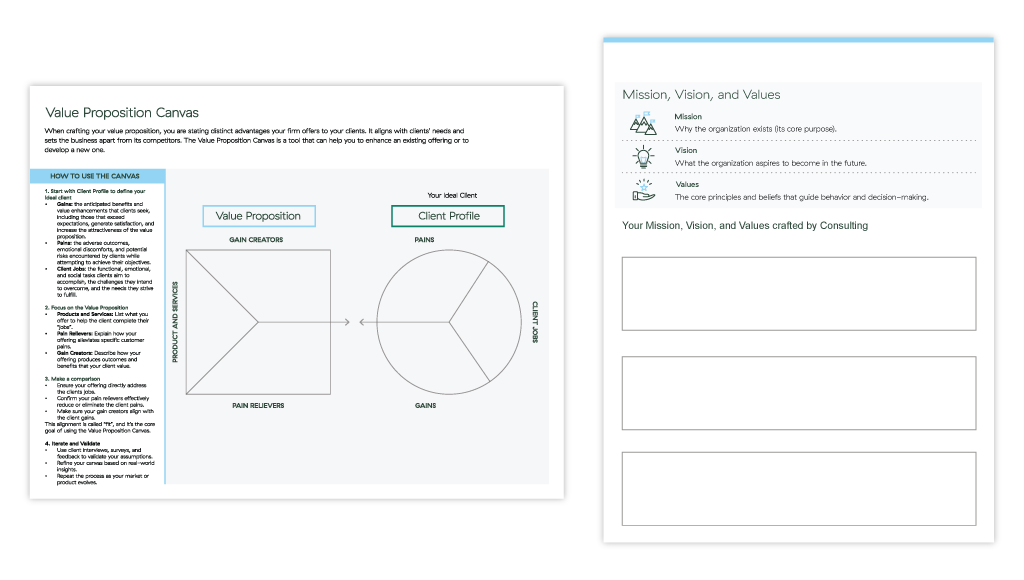The image size is (1024, 580).
Task: Click the Mission, Vision, and Values heading
Action: (701, 95)
